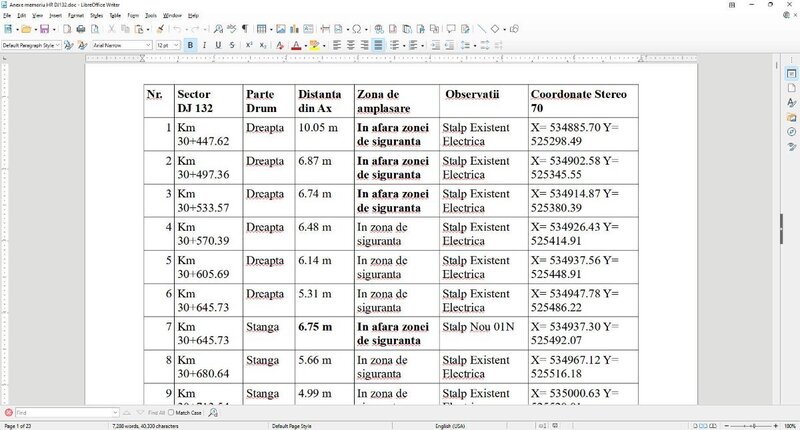
Task: Toggle formatting marks (pilcrow) icon
Action: point(245,30)
